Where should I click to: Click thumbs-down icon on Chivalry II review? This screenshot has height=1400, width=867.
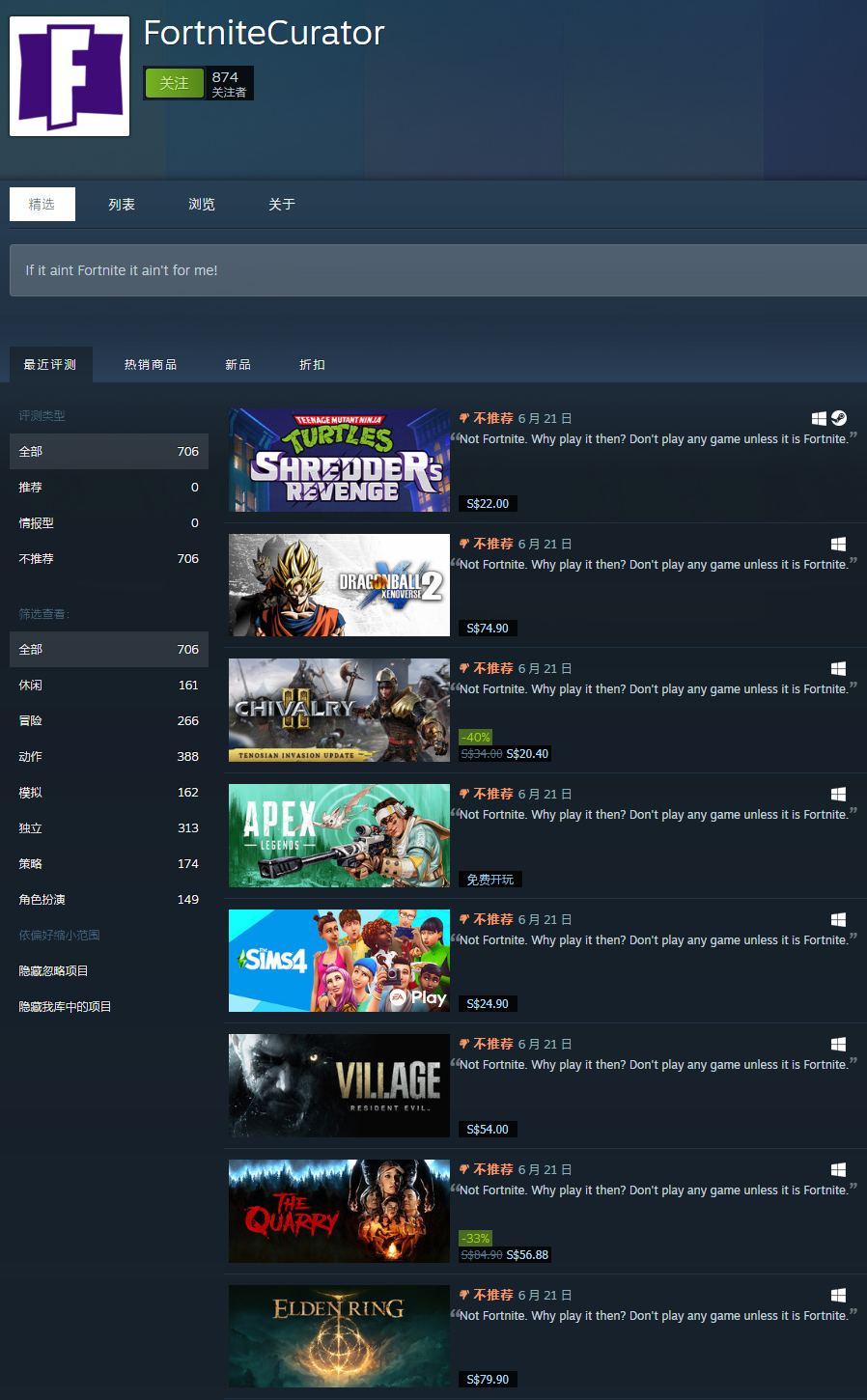tap(464, 668)
